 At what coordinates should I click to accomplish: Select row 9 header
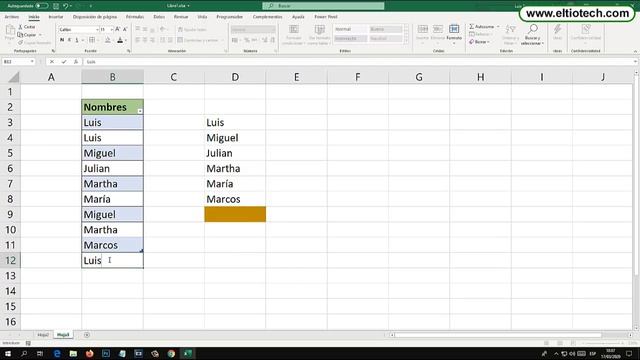tap(10, 214)
